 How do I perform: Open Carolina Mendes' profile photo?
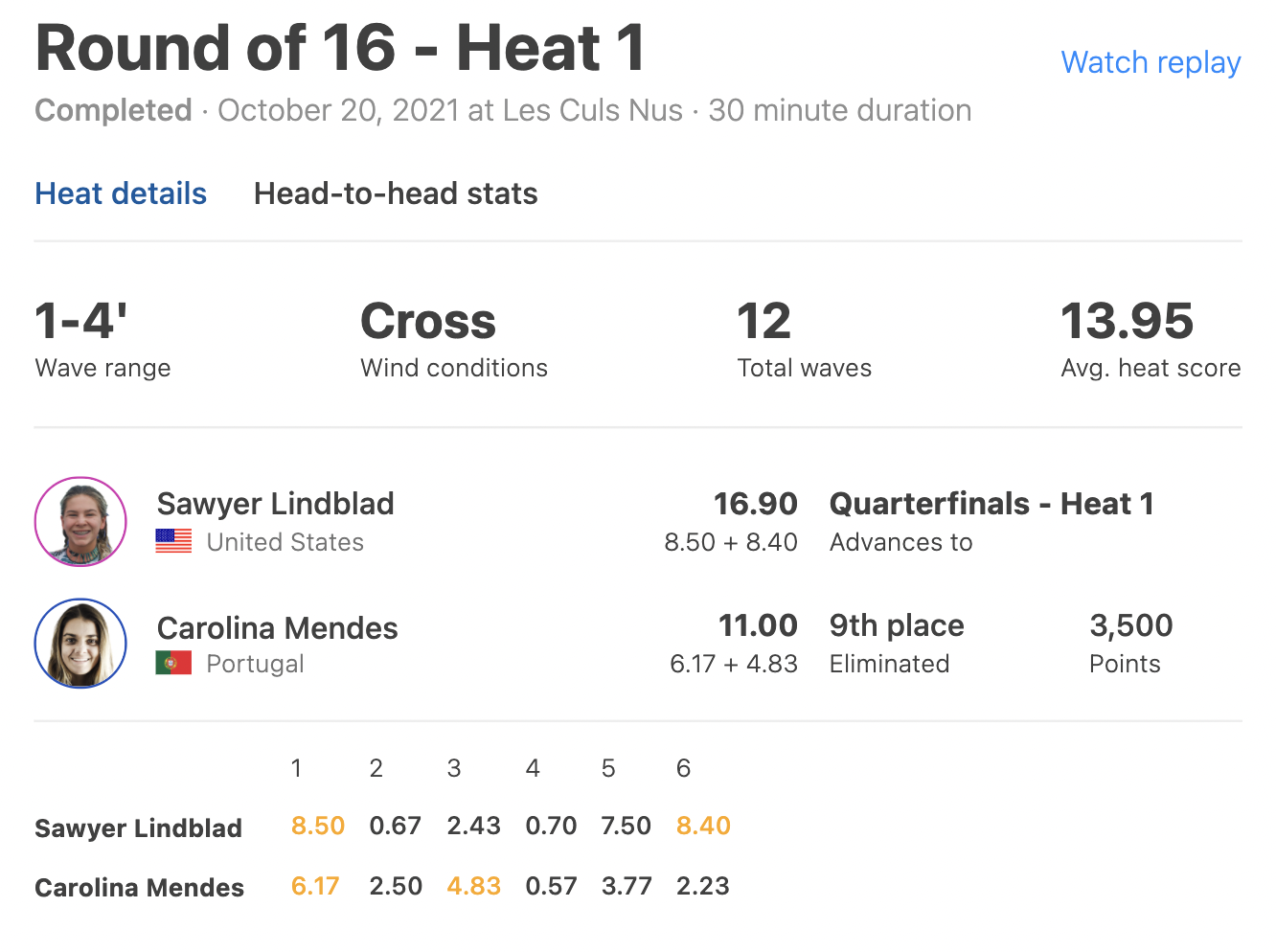coord(80,644)
